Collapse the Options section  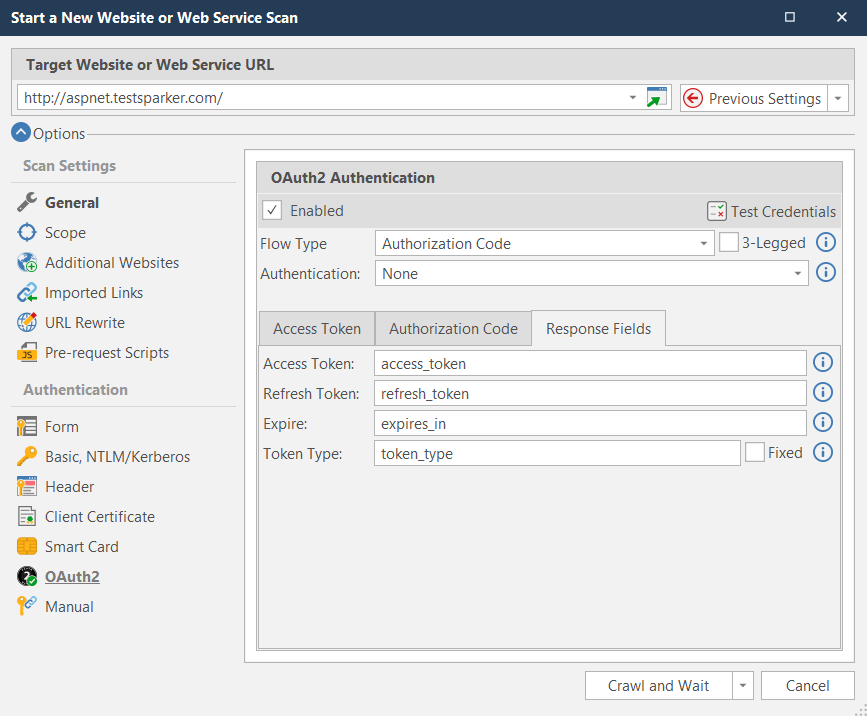(x=21, y=133)
